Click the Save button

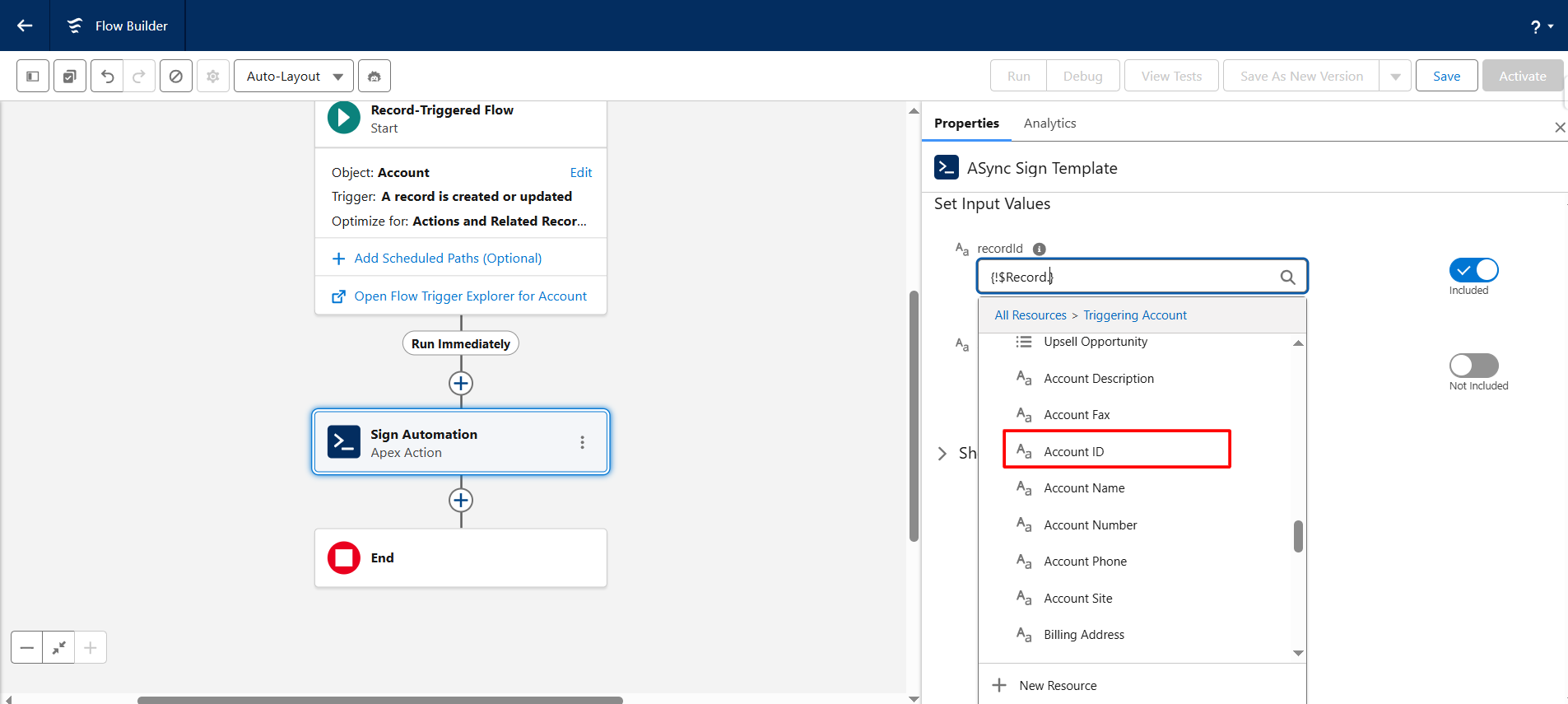click(1446, 77)
